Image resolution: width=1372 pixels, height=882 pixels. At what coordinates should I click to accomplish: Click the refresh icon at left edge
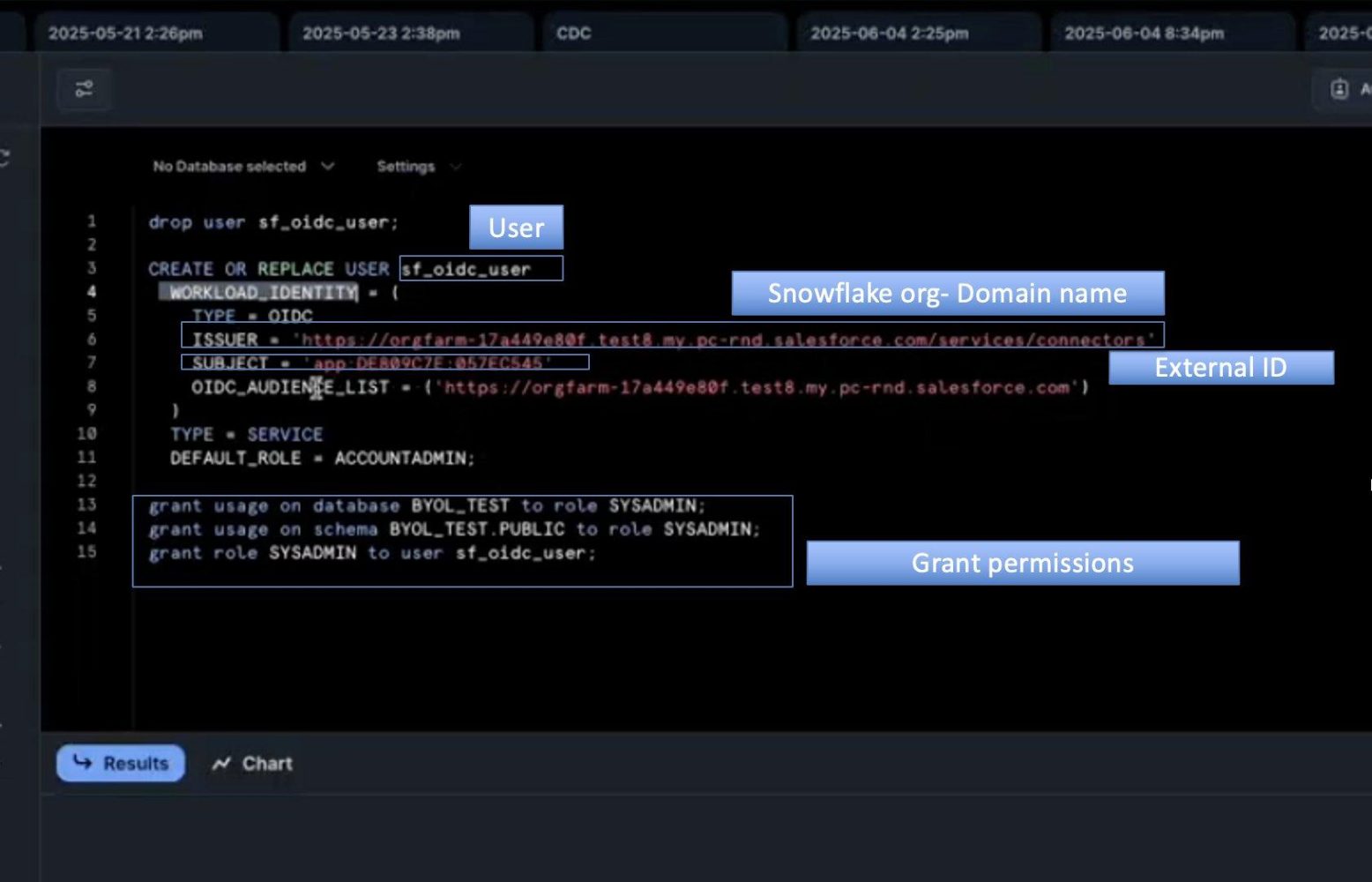[x=4, y=158]
